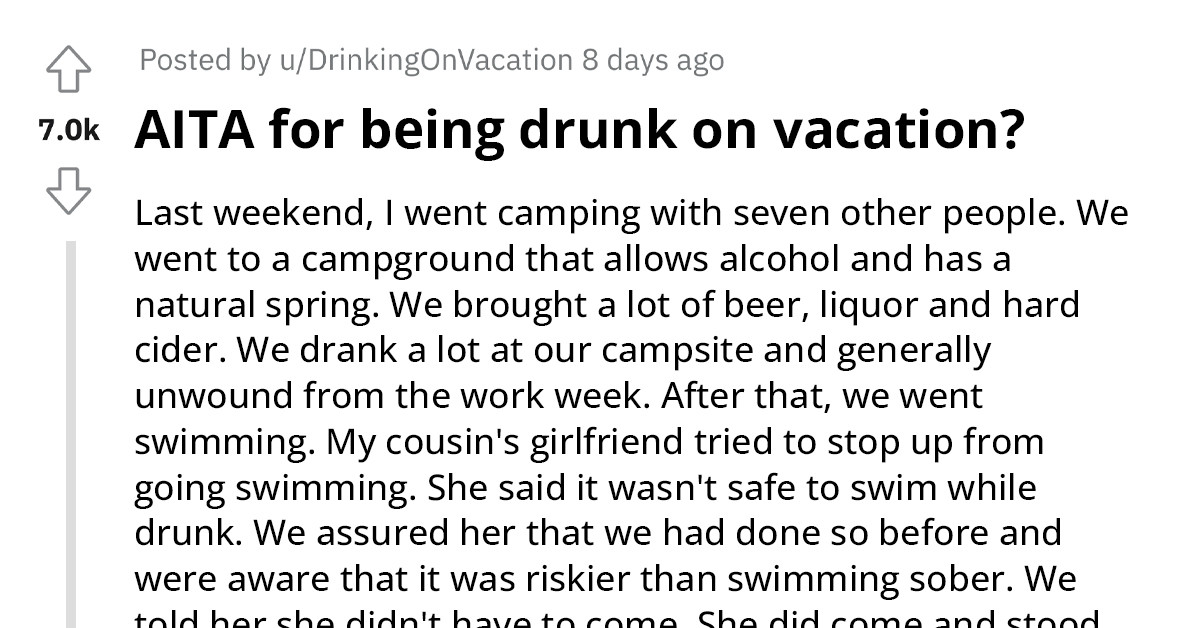1200x628 pixels.
Task: Click the vote score indicator showing 7.0k
Action: 68,128
